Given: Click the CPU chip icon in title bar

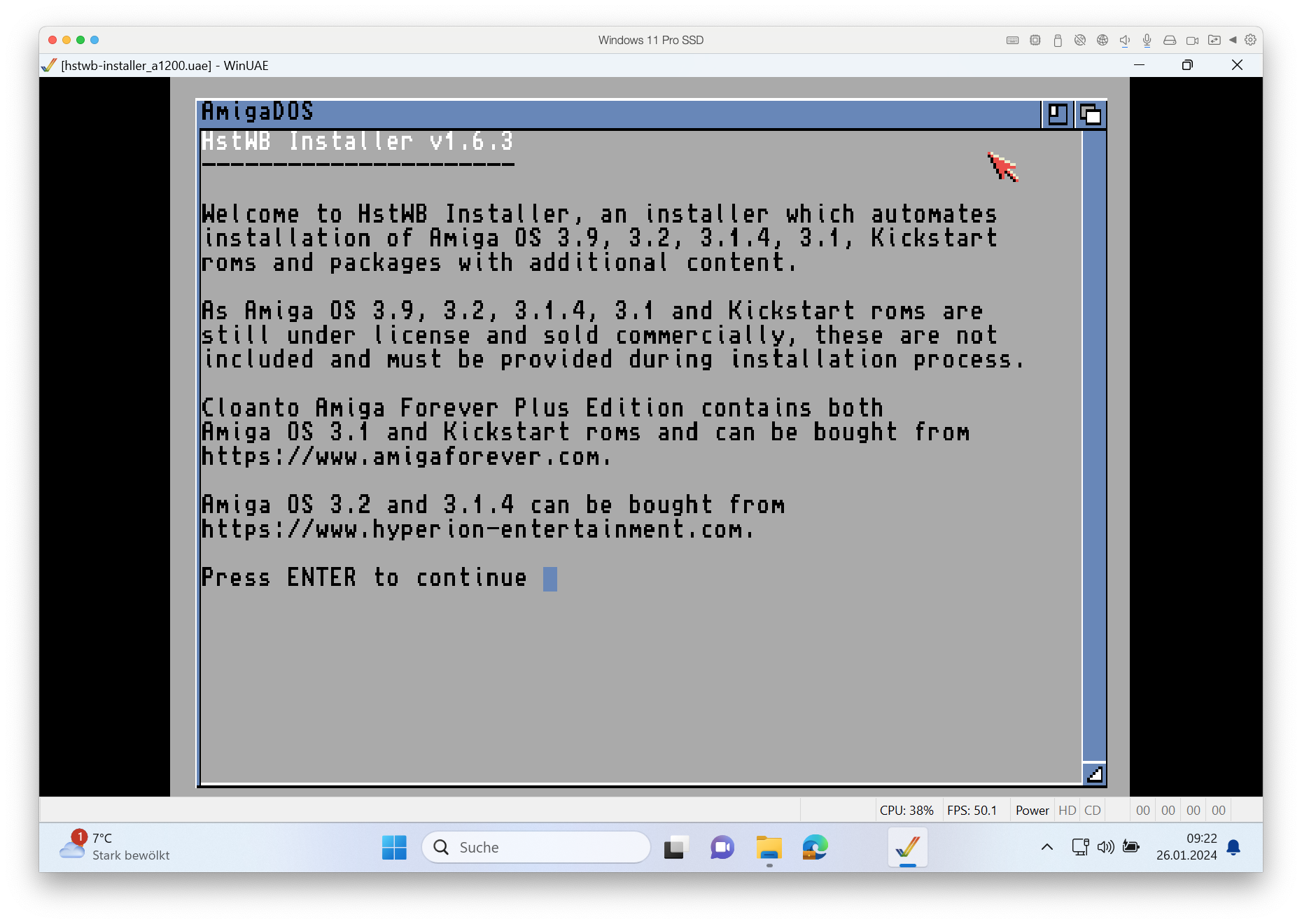Looking at the screenshot, I should pyautogui.click(x=1035, y=41).
